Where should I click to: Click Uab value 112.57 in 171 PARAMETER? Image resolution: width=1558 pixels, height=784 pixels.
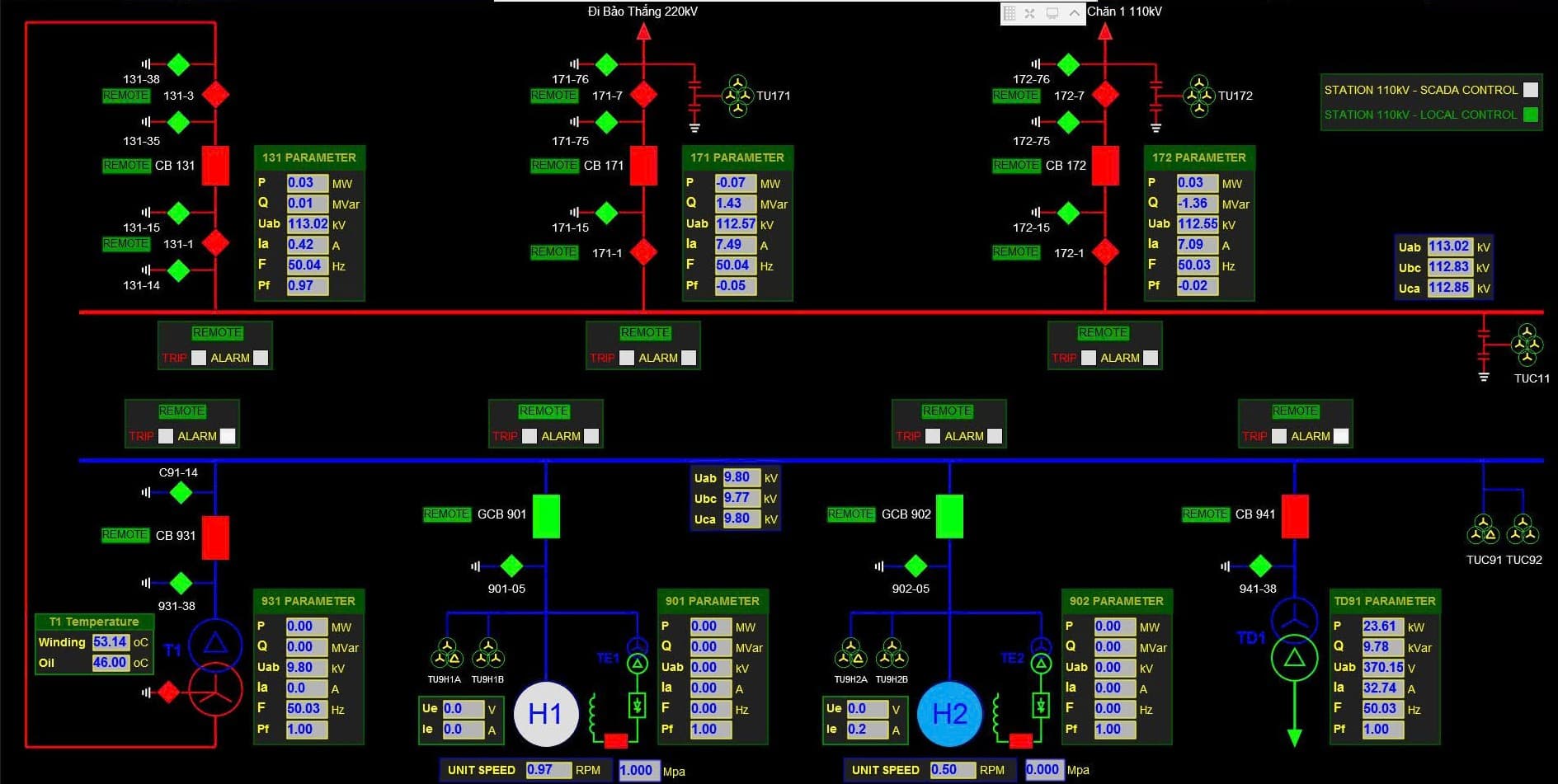point(737,223)
